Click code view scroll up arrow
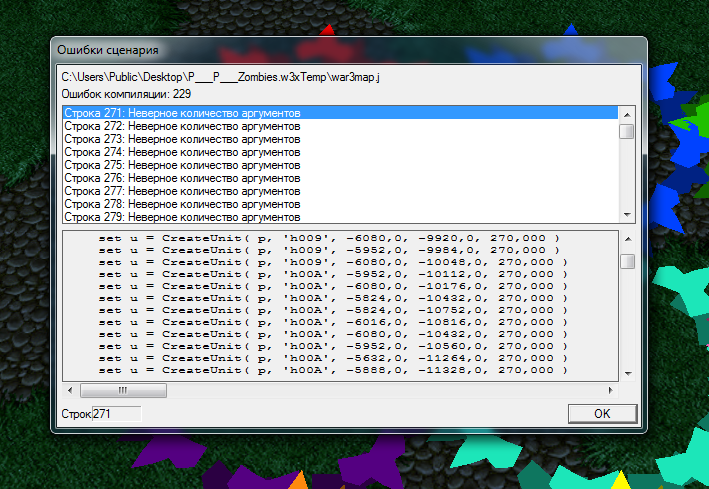This screenshot has width=709, height=489. (x=628, y=239)
